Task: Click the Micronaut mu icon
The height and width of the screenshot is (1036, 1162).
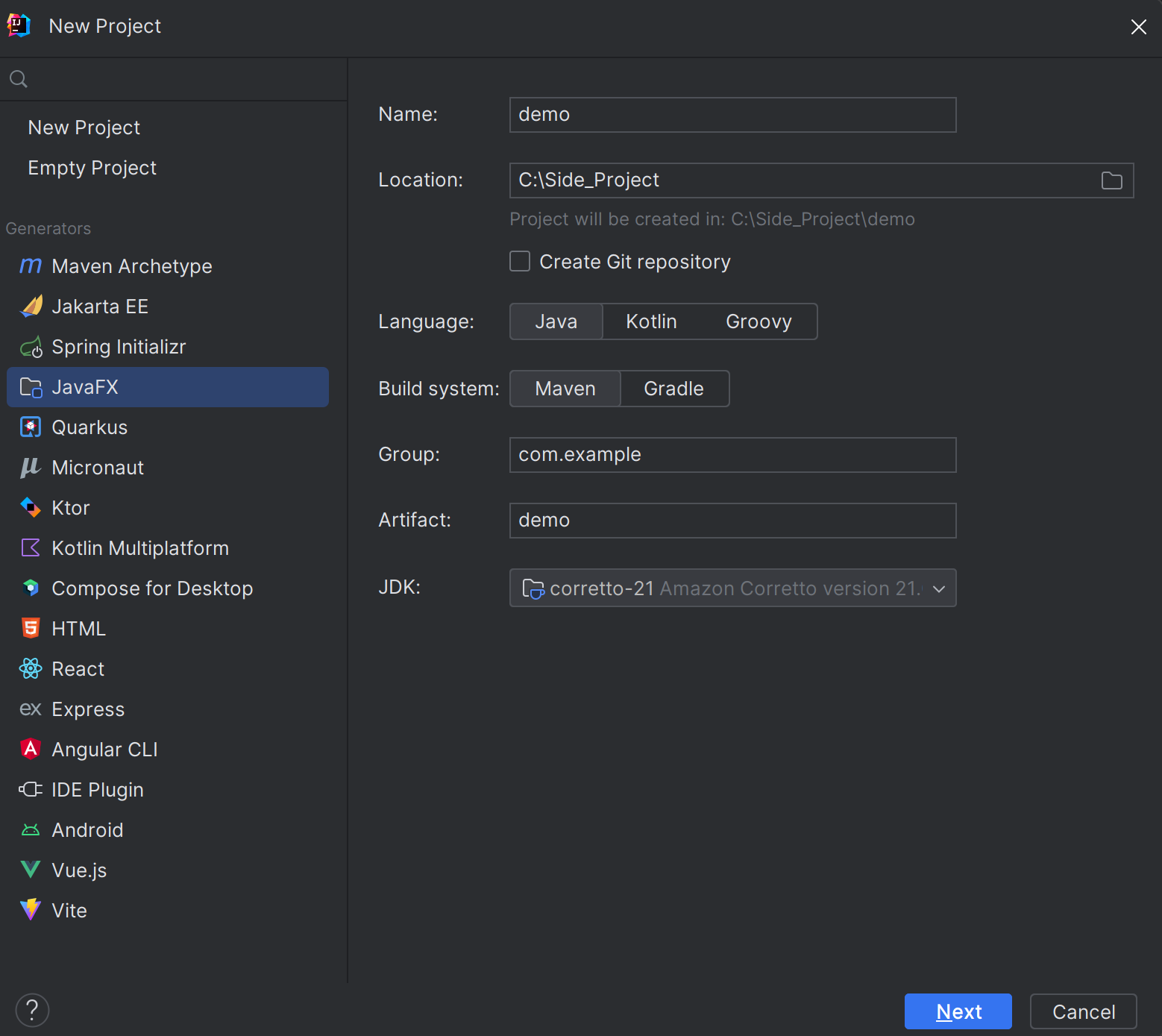Action: point(31,468)
